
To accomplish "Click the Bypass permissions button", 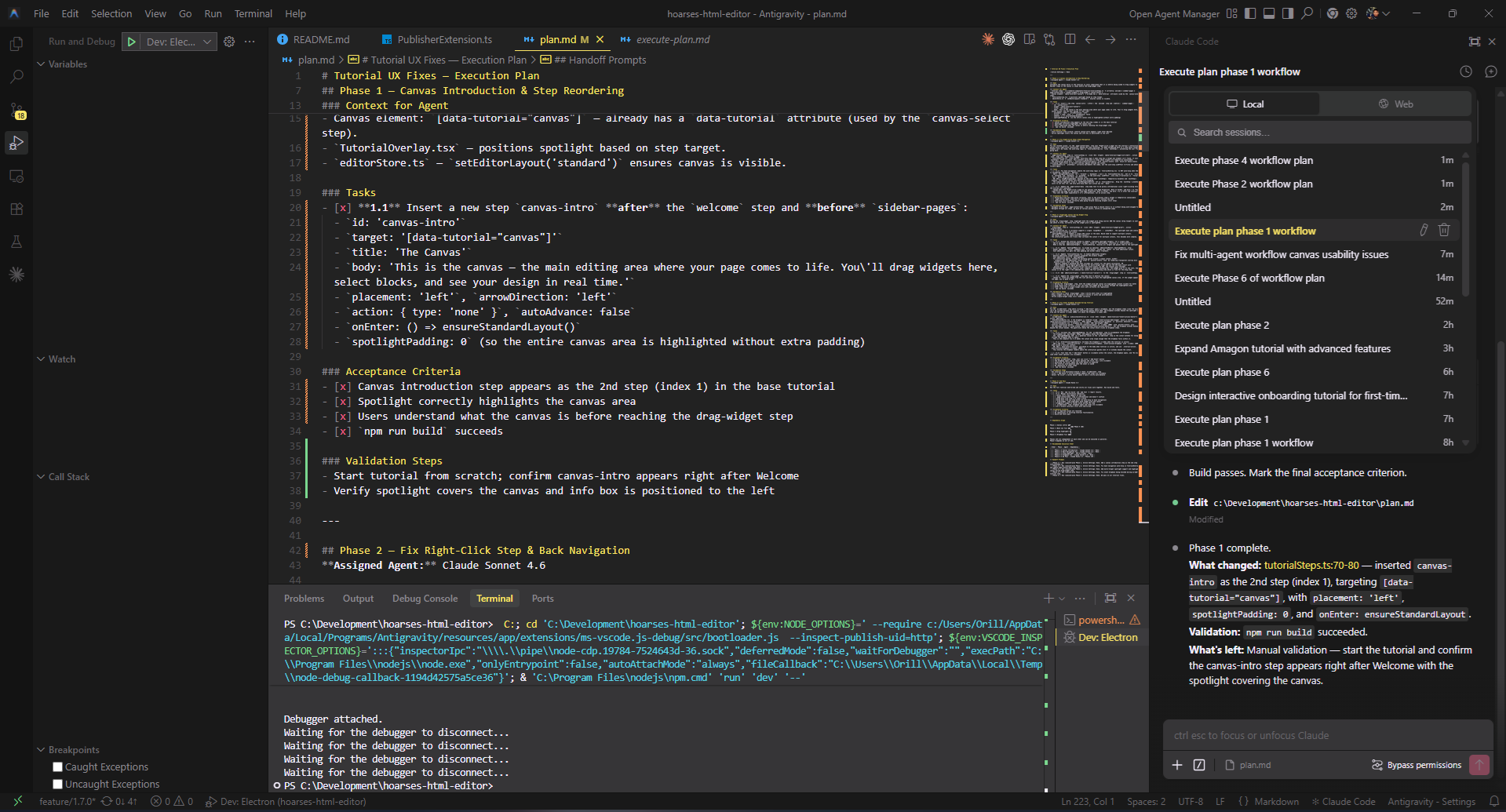I will 1416,765.
